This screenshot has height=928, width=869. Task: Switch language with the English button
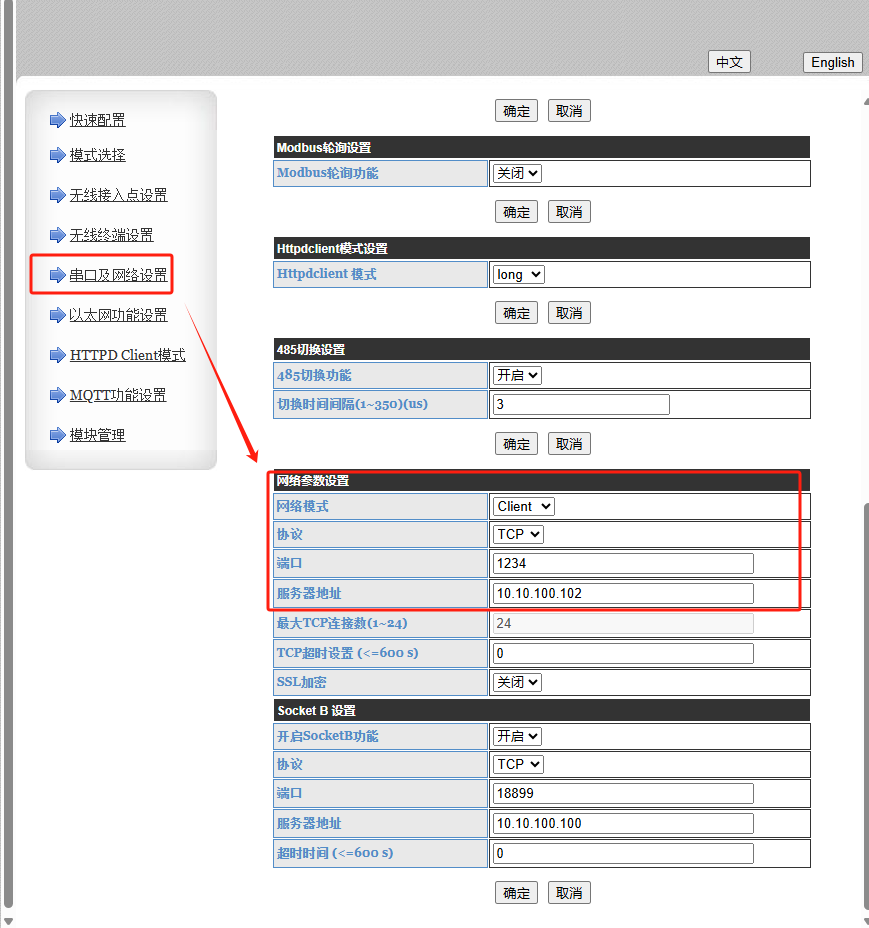coord(832,62)
